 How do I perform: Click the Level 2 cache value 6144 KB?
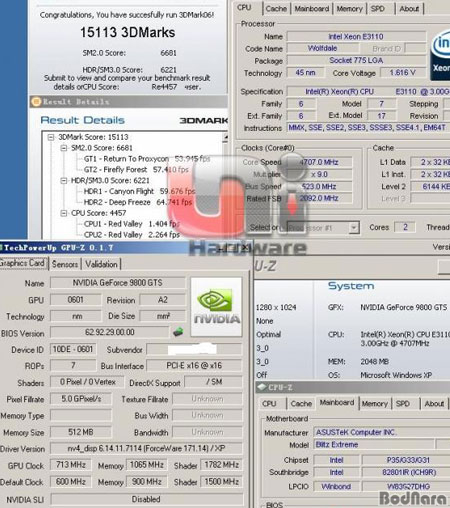coord(430,186)
